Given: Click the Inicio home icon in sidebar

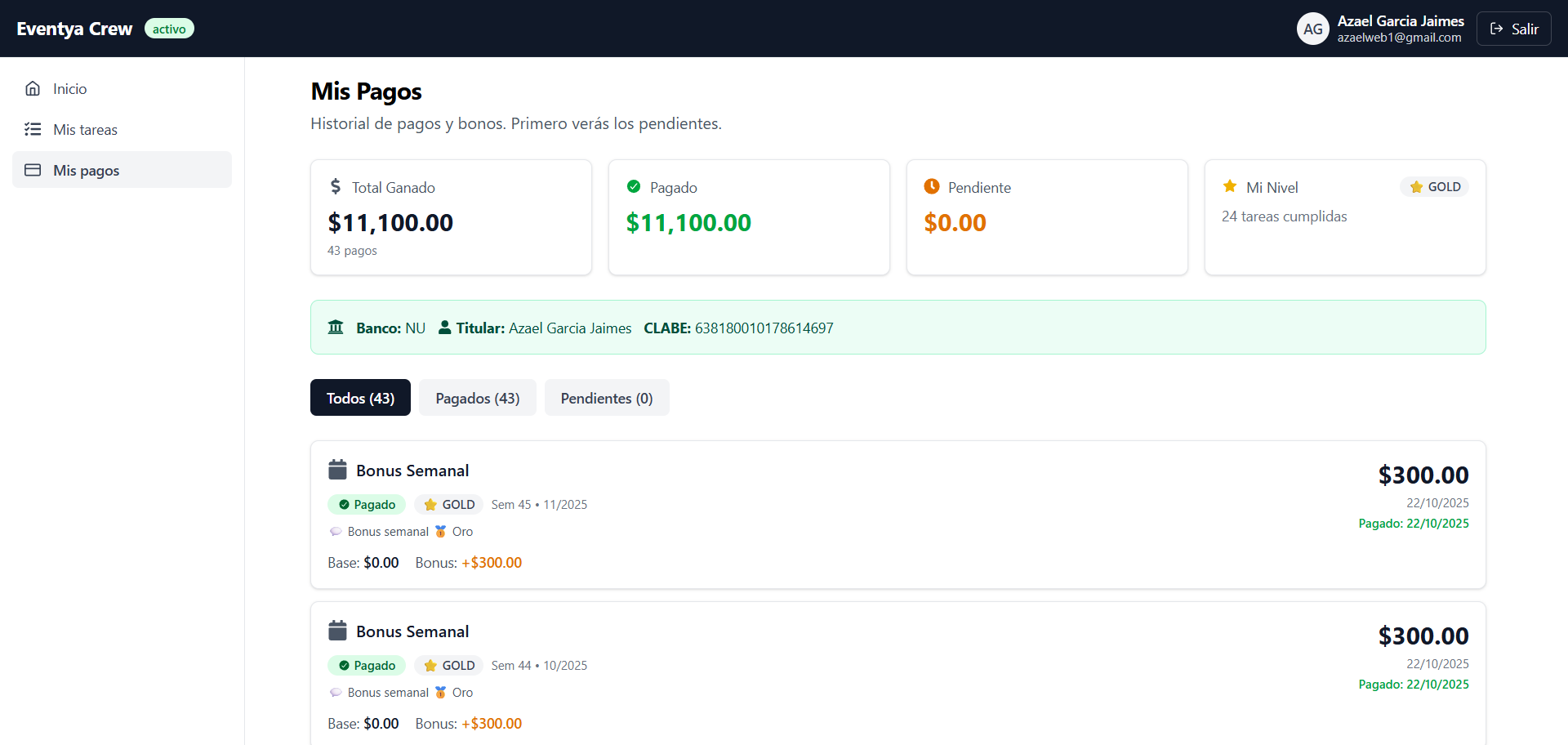Looking at the screenshot, I should 33,89.
